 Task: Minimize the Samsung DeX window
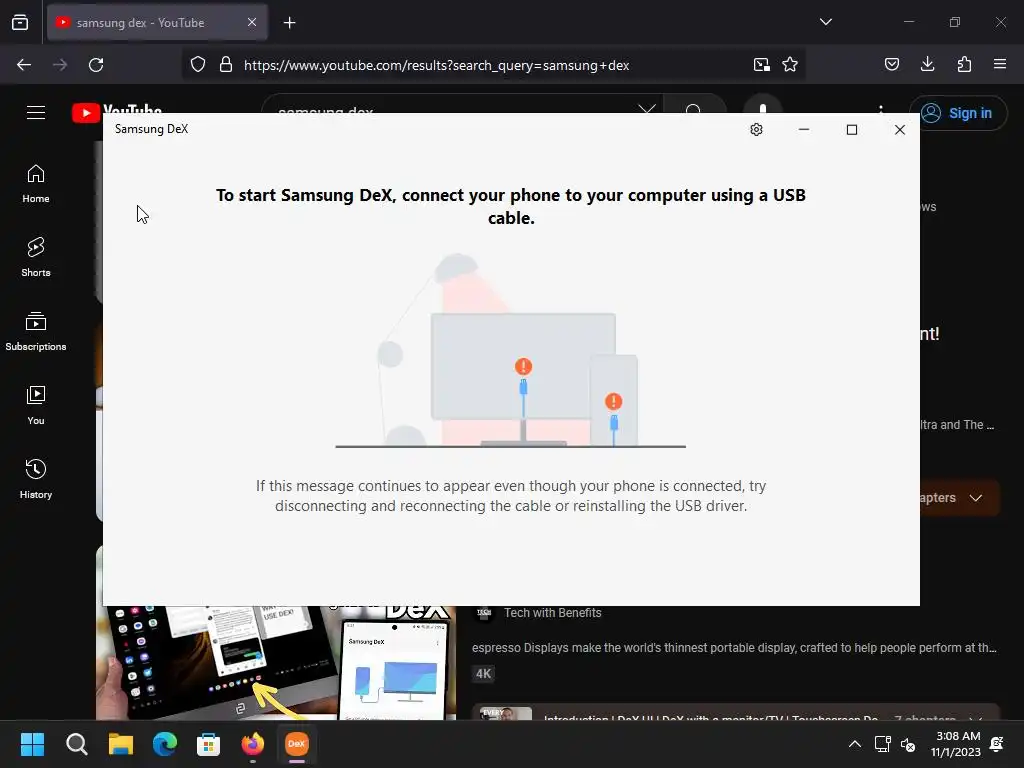coord(804,129)
